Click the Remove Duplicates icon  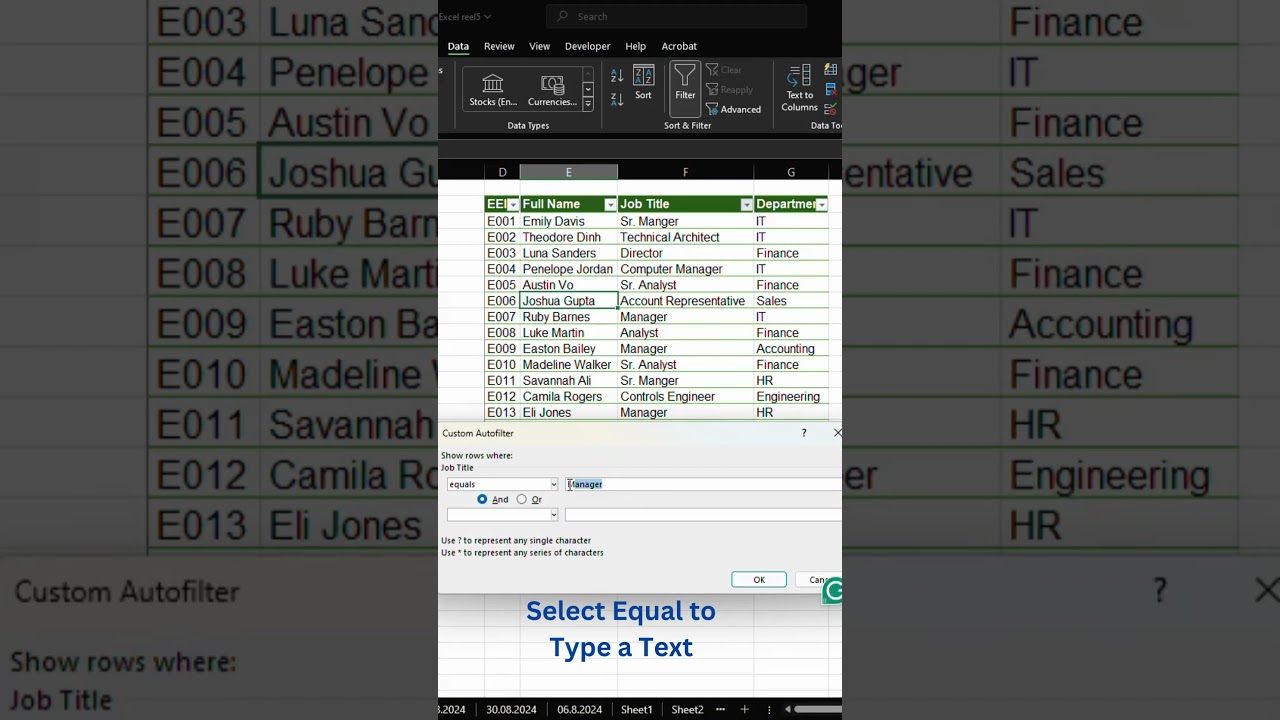tap(831, 89)
